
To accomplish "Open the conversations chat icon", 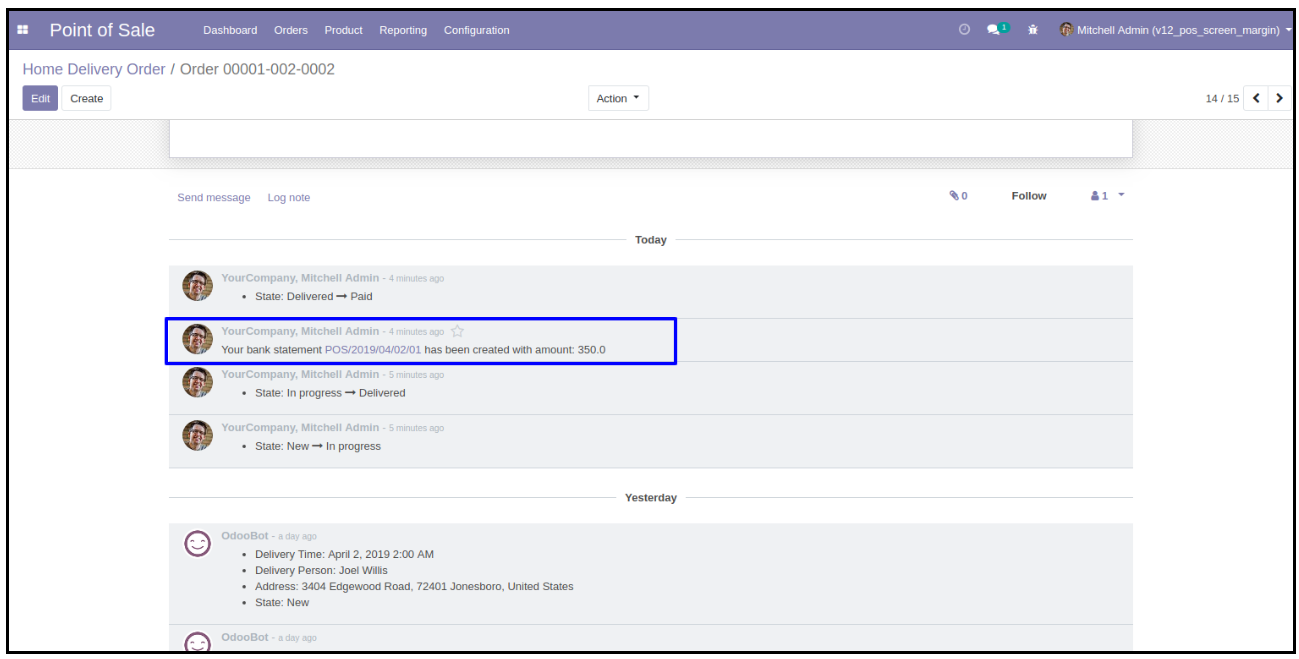I will pyautogui.click(x=996, y=30).
